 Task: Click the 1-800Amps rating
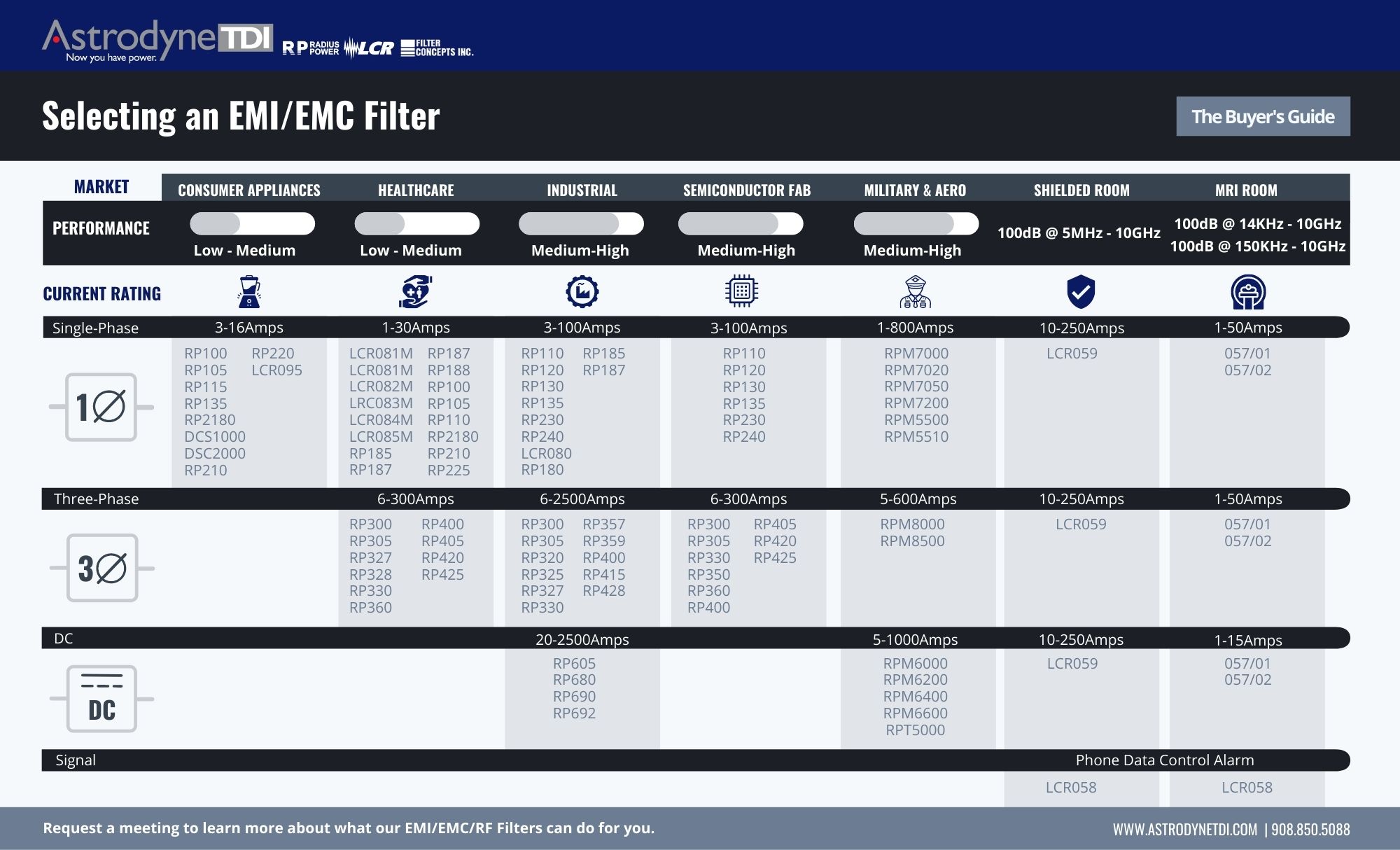tap(916, 327)
